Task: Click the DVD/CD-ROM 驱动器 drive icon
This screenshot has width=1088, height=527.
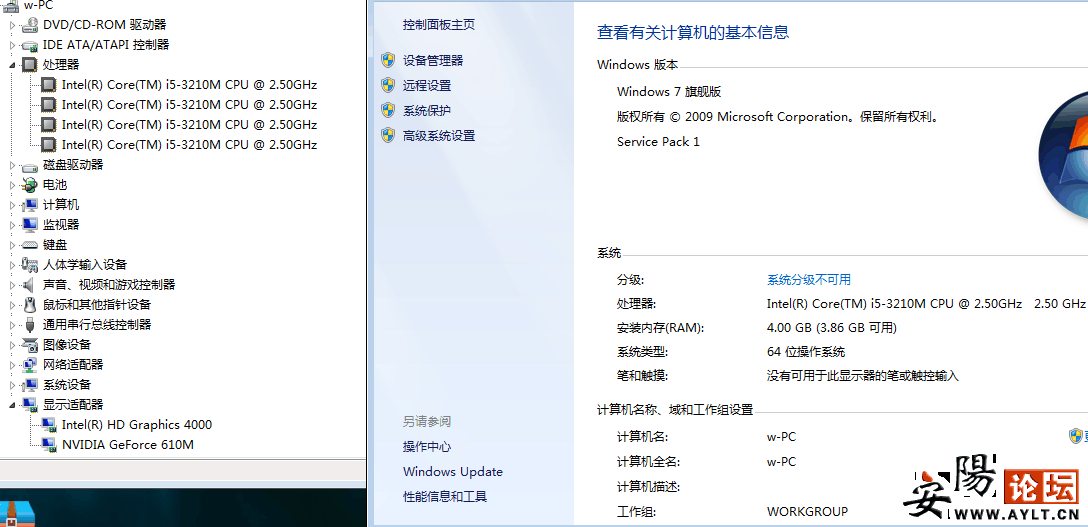Action: tap(30, 25)
